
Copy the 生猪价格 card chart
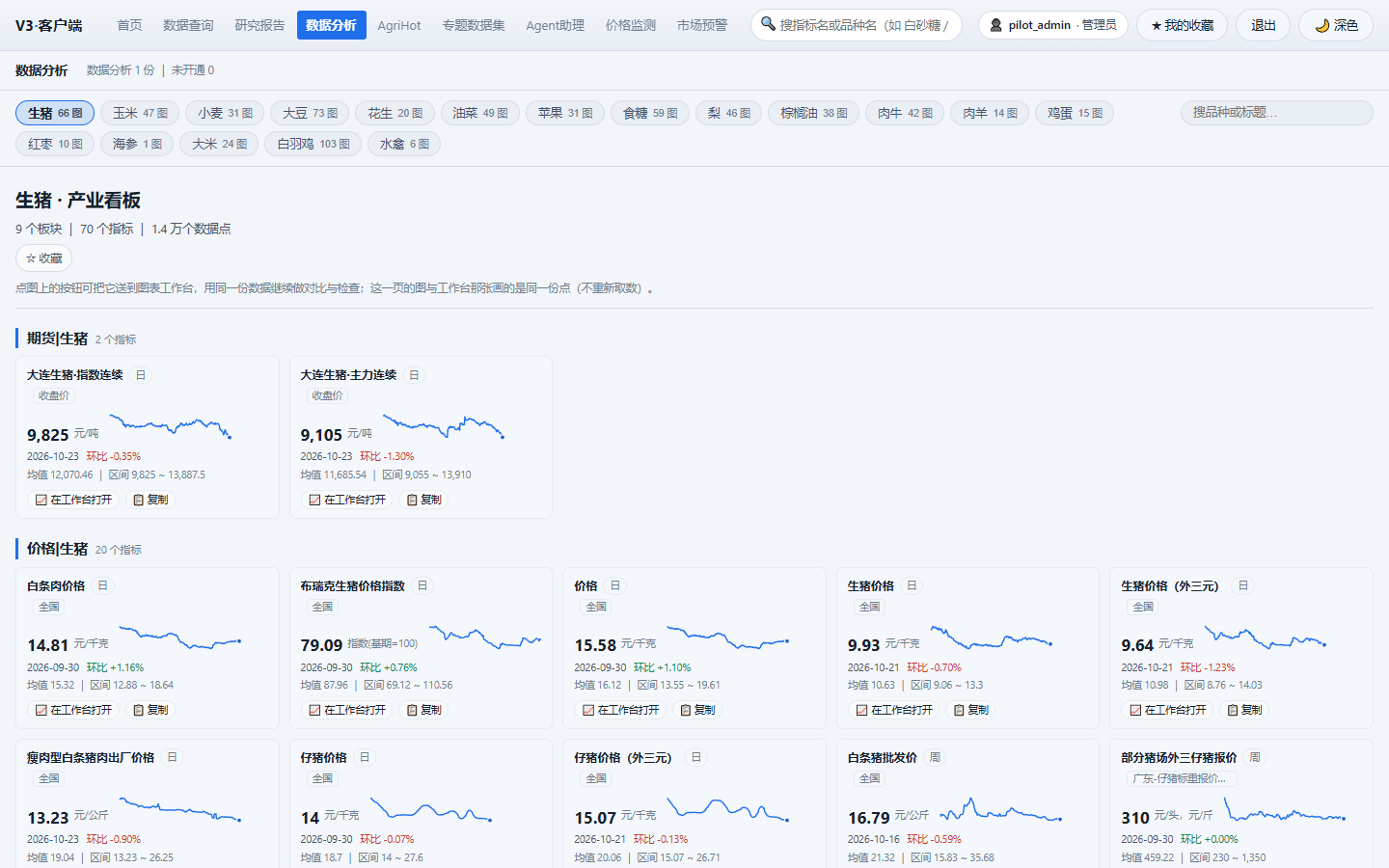click(971, 710)
